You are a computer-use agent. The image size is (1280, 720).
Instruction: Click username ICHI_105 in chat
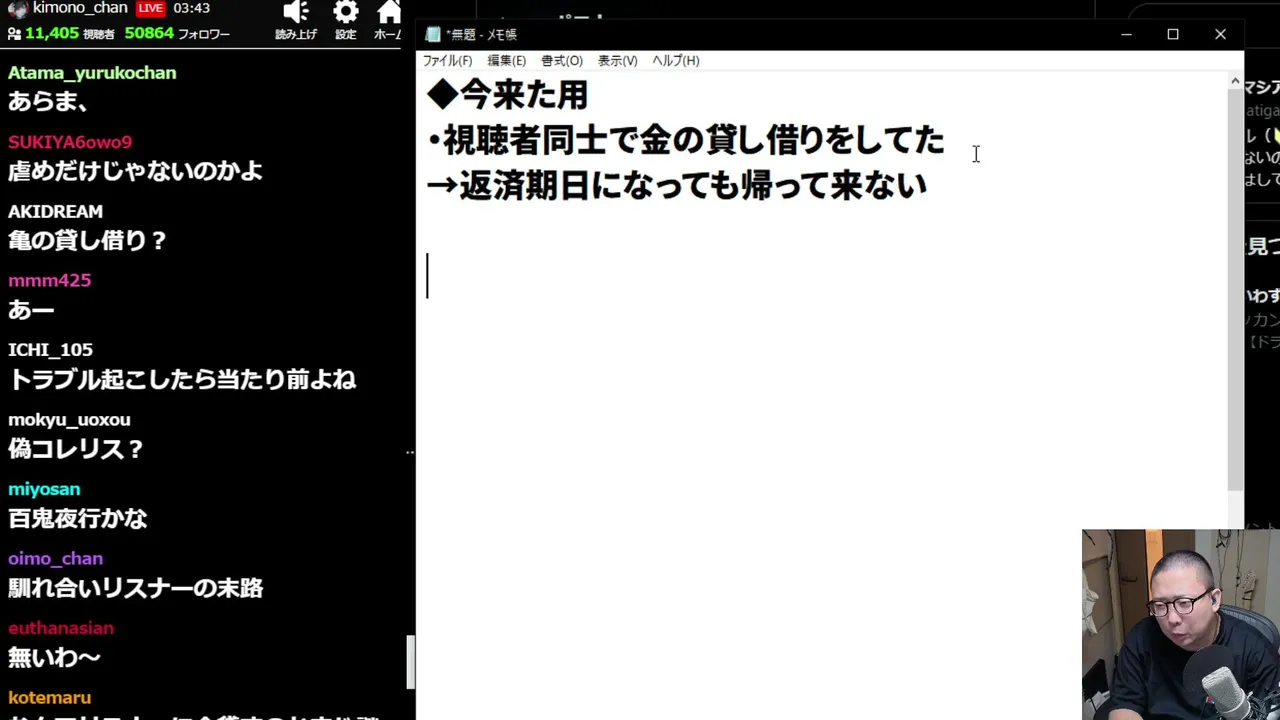tap(50, 349)
